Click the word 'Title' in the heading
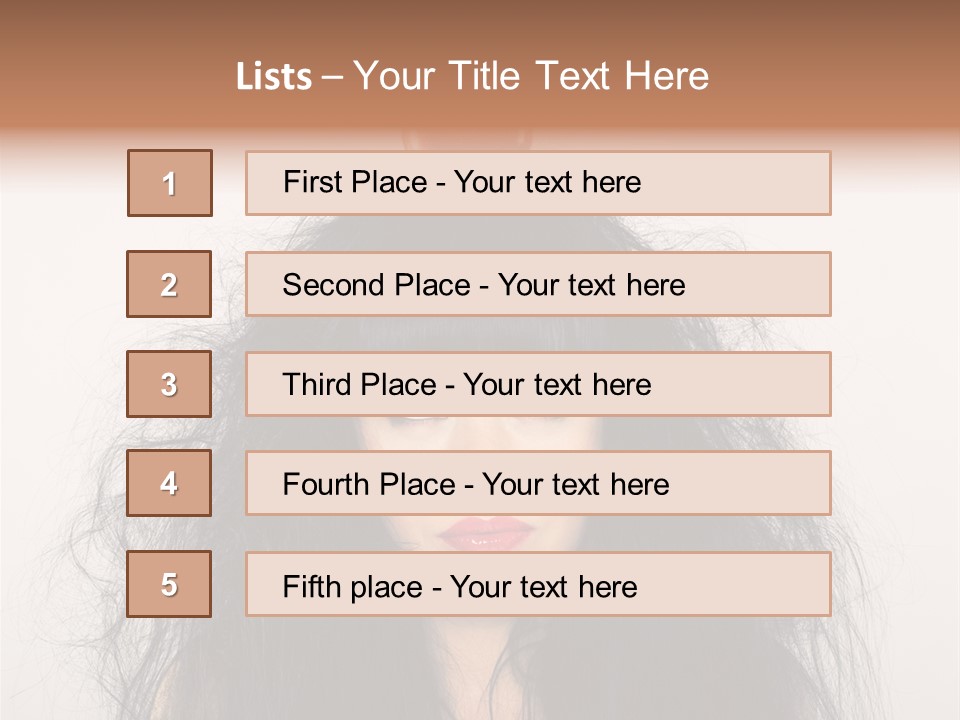960x720 pixels. pos(484,76)
